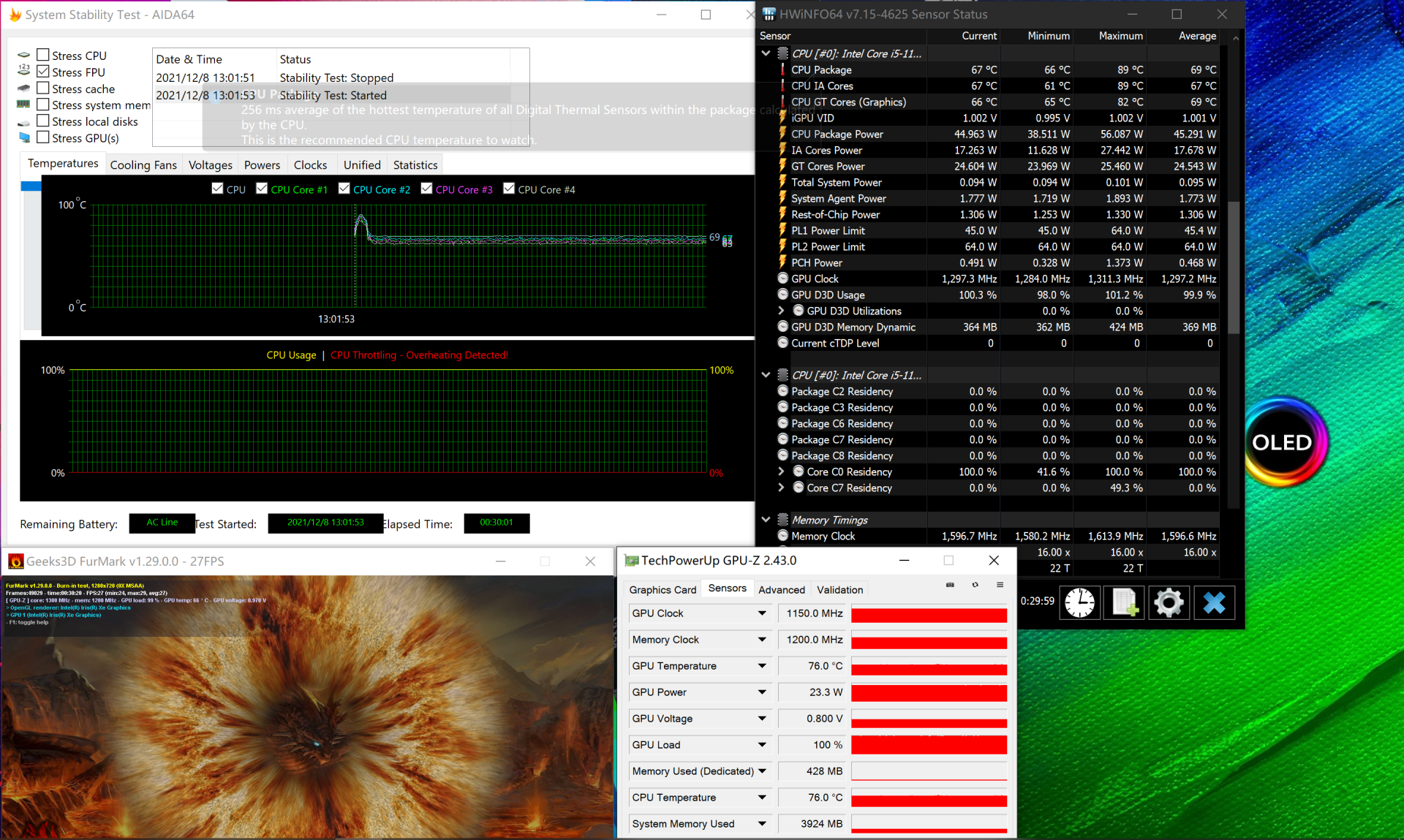Click the GPU-Z refresh icon

click(x=975, y=585)
